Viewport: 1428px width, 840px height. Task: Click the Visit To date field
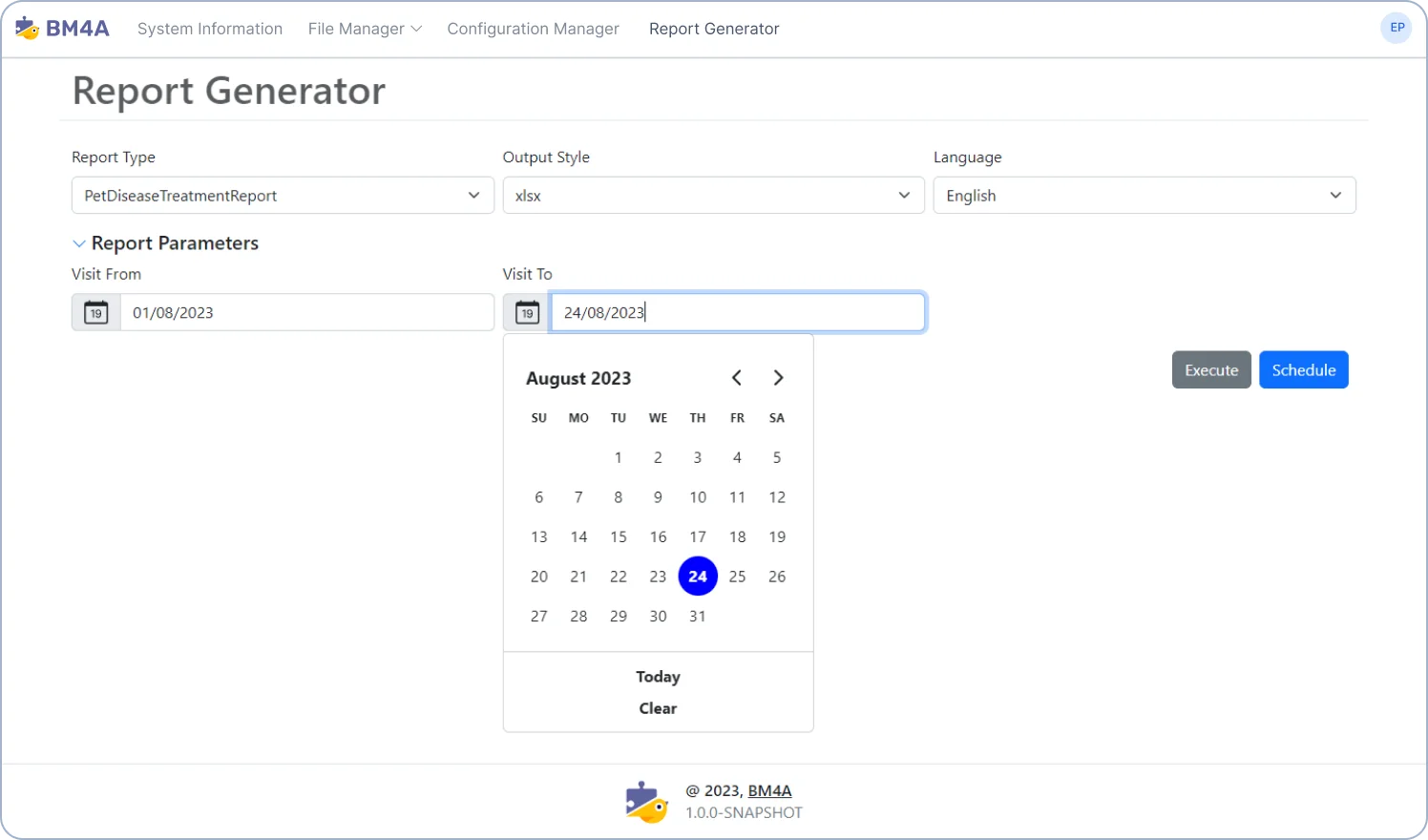(x=738, y=312)
